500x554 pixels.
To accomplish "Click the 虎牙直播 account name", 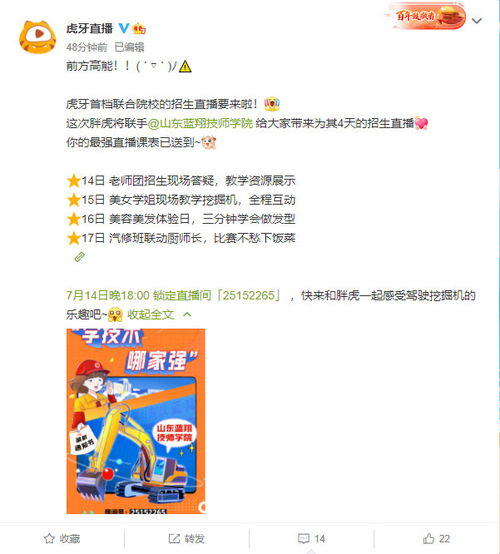I will coord(89,28).
